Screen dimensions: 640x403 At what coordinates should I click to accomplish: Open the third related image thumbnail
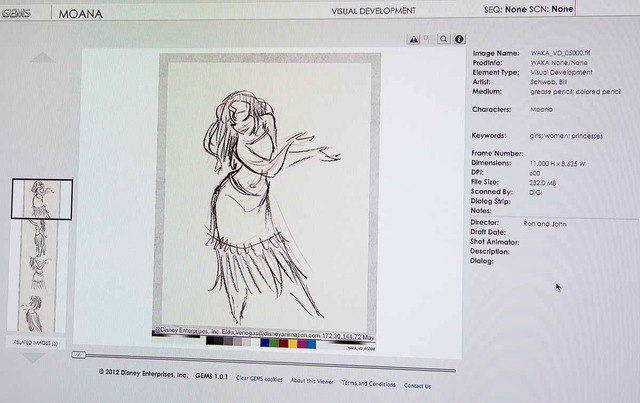[41, 272]
